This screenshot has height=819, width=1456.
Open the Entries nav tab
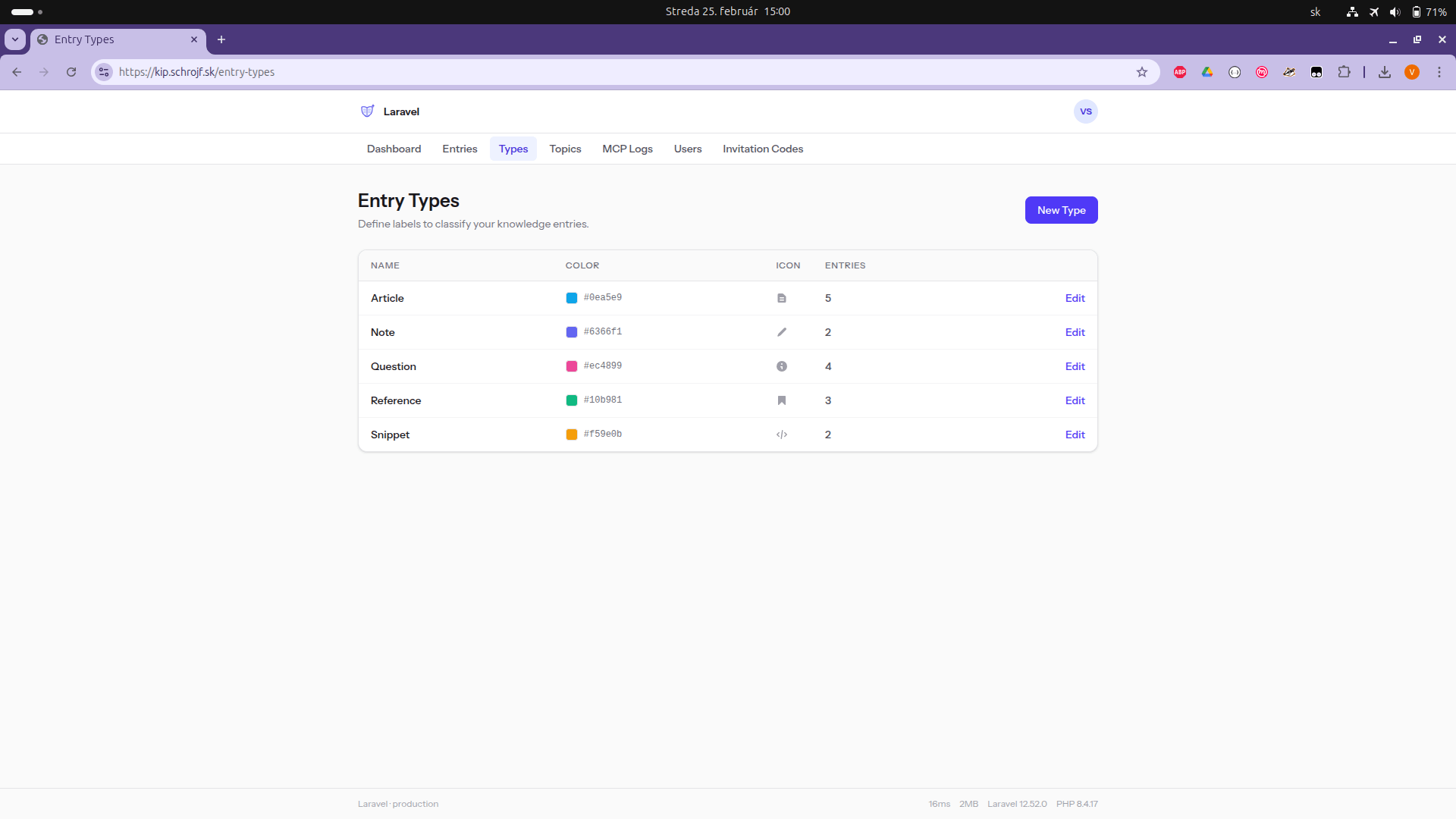pos(460,149)
